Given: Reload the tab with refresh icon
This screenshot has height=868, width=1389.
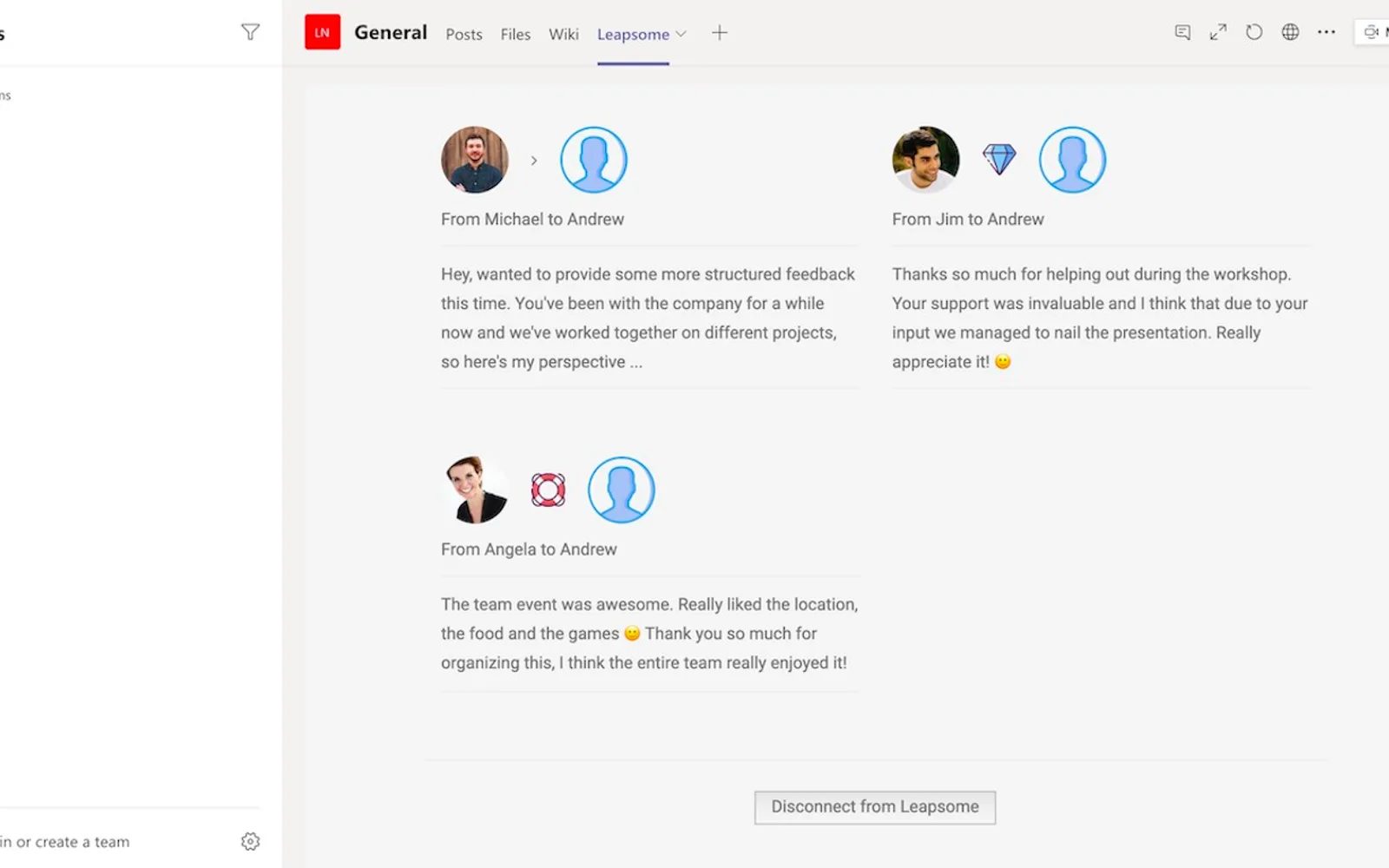Looking at the screenshot, I should coord(1254,32).
